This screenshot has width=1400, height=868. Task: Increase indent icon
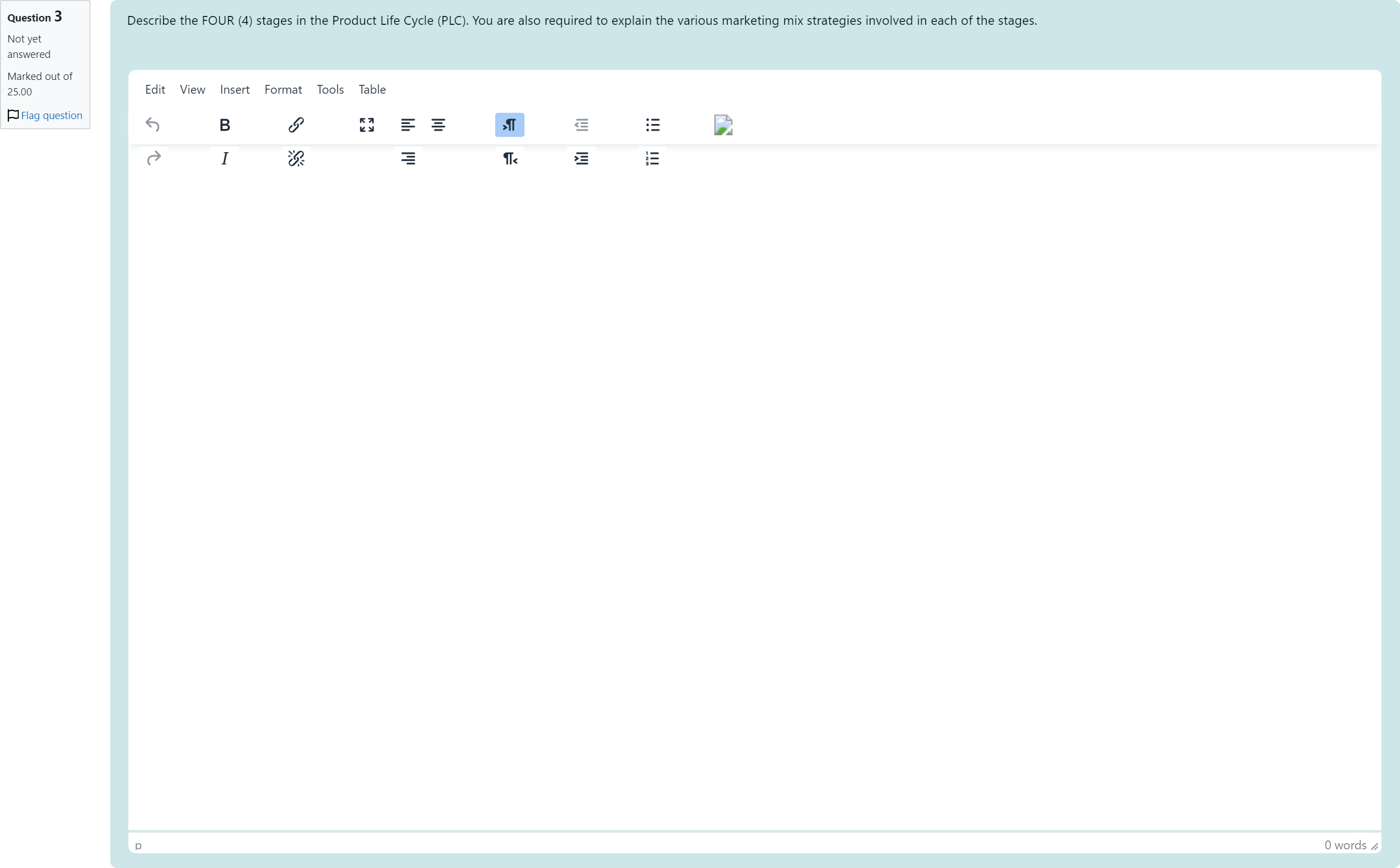click(581, 158)
